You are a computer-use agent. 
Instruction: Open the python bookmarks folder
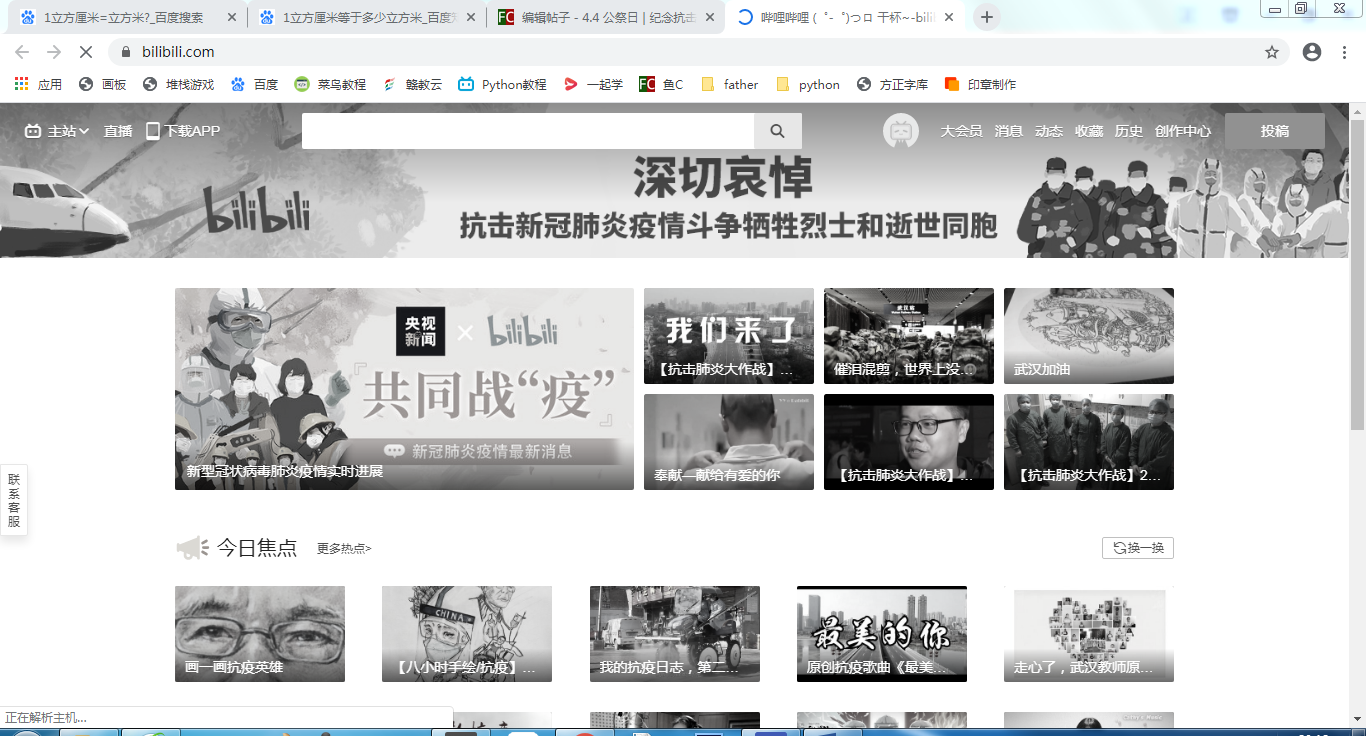[x=808, y=85]
